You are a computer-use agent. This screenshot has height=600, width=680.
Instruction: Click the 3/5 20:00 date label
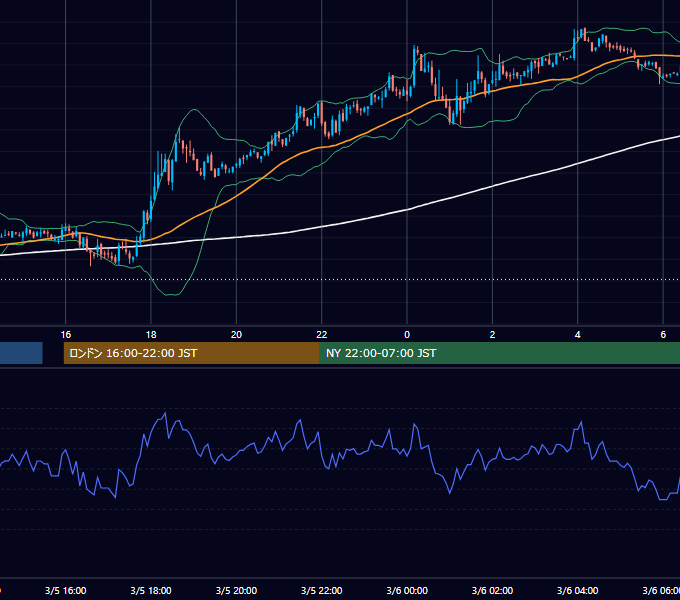pos(236,590)
